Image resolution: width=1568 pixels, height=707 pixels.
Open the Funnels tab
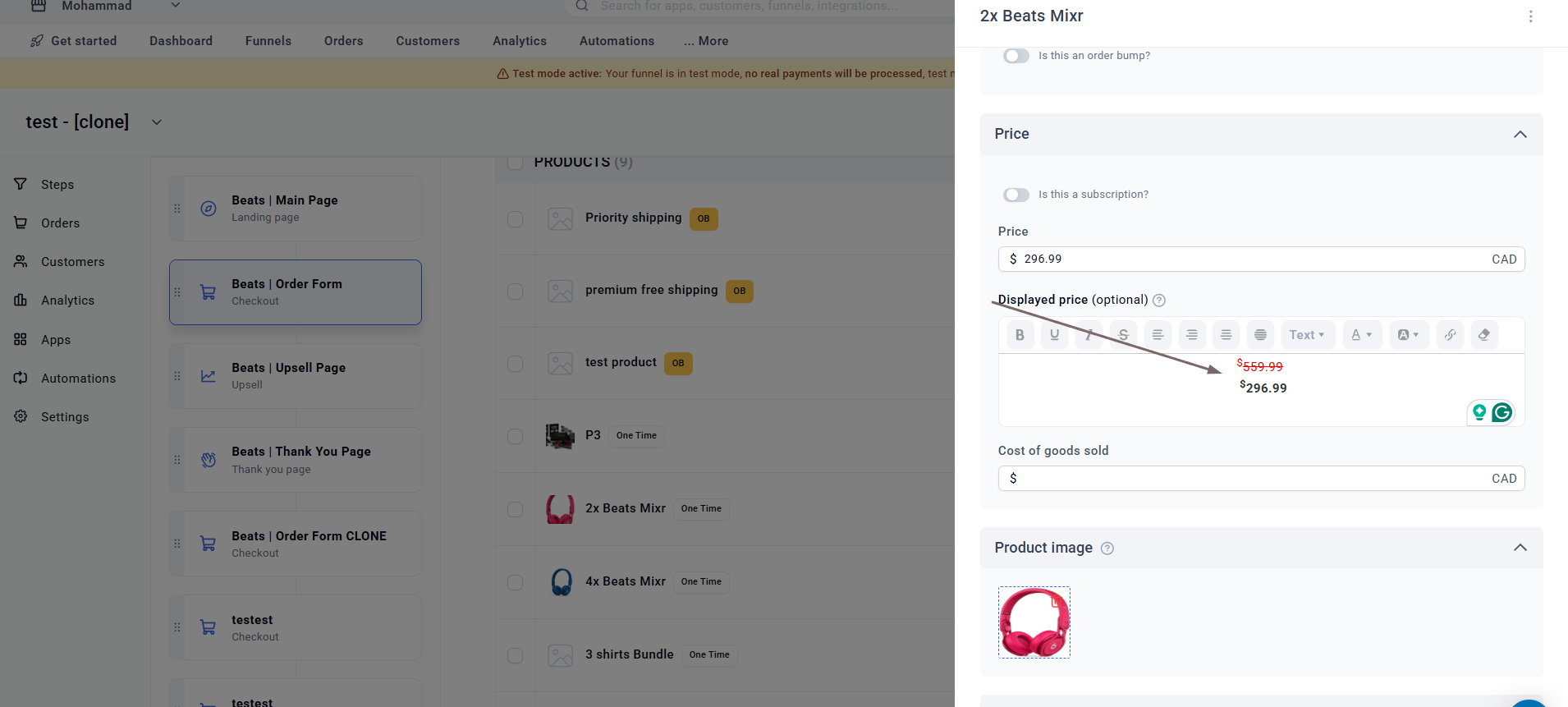(x=268, y=41)
